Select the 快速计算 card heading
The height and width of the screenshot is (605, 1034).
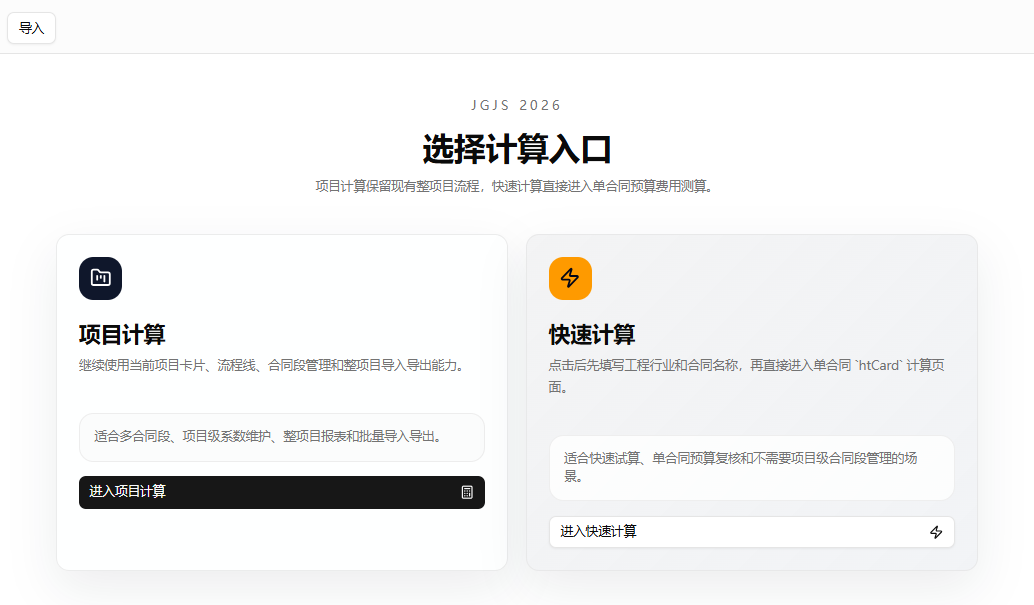(x=592, y=334)
